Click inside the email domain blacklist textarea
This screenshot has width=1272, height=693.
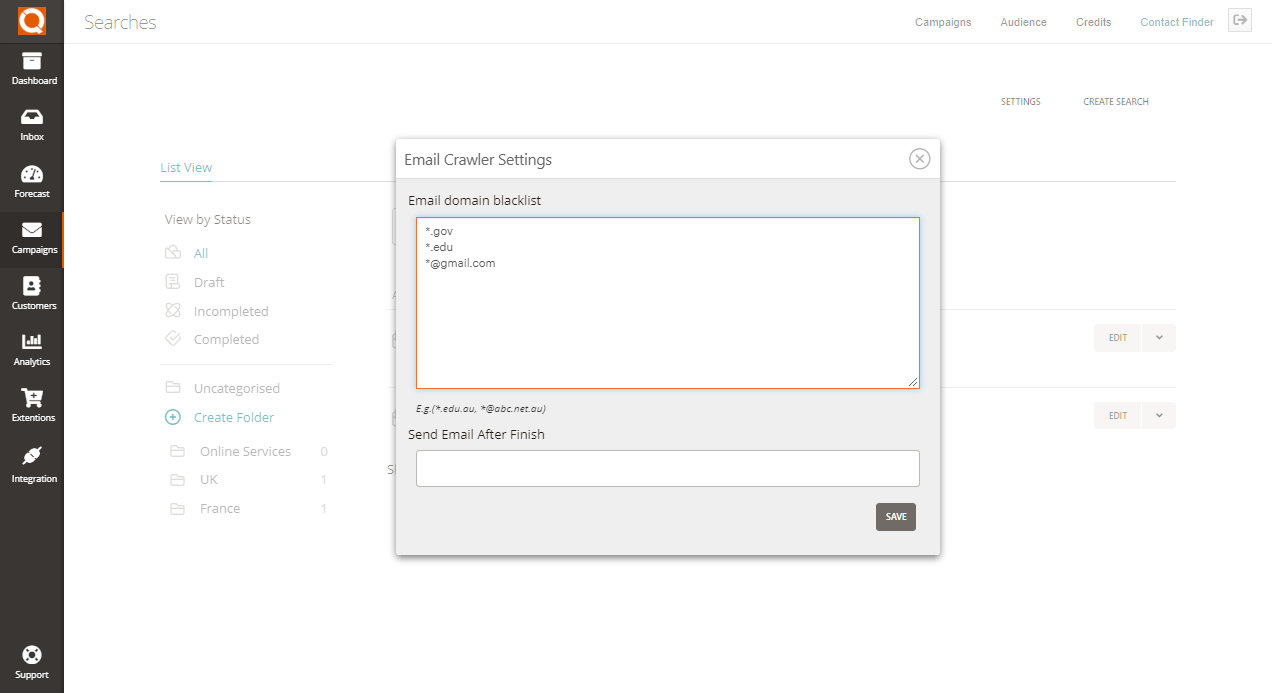coord(667,300)
